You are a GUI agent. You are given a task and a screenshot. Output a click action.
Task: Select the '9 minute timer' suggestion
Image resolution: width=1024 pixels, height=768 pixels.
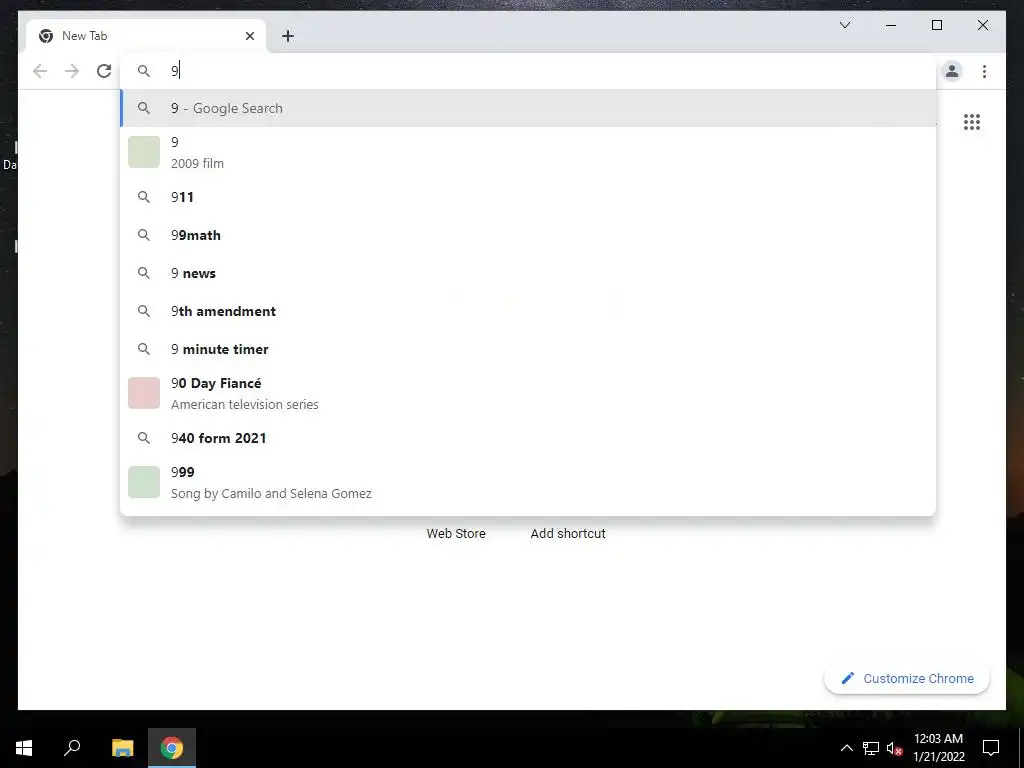[x=528, y=349]
